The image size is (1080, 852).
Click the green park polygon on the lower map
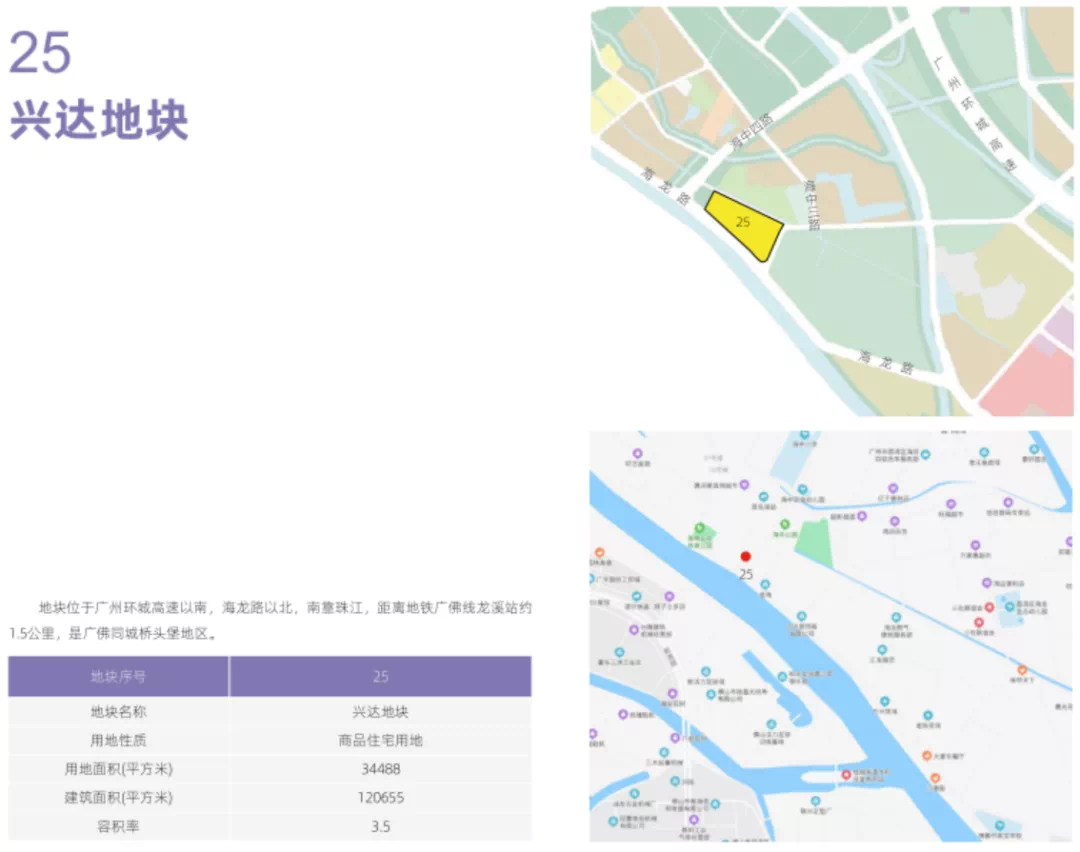pyautogui.click(x=814, y=544)
